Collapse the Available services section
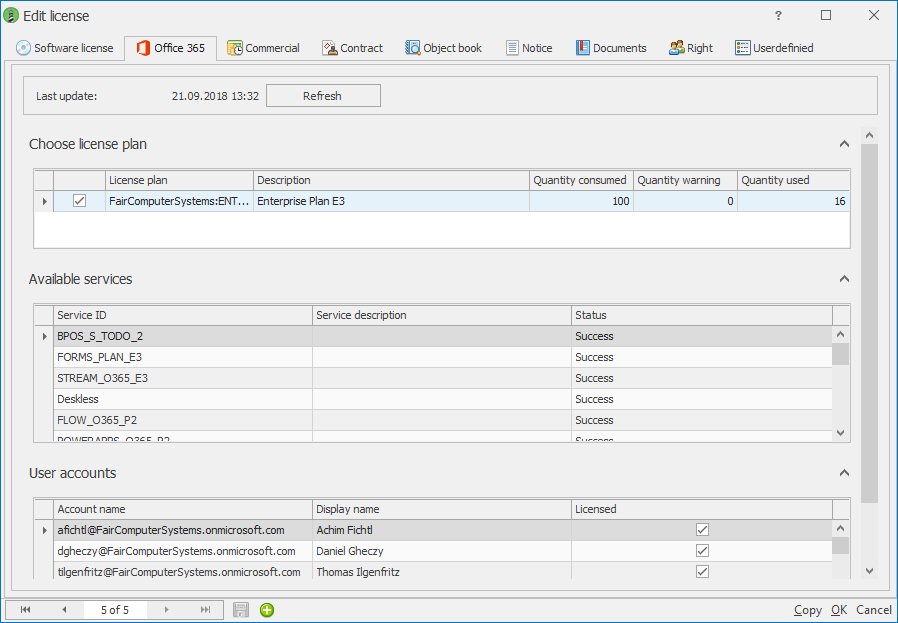Viewport: 898px width, 623px height. point(844,279)
